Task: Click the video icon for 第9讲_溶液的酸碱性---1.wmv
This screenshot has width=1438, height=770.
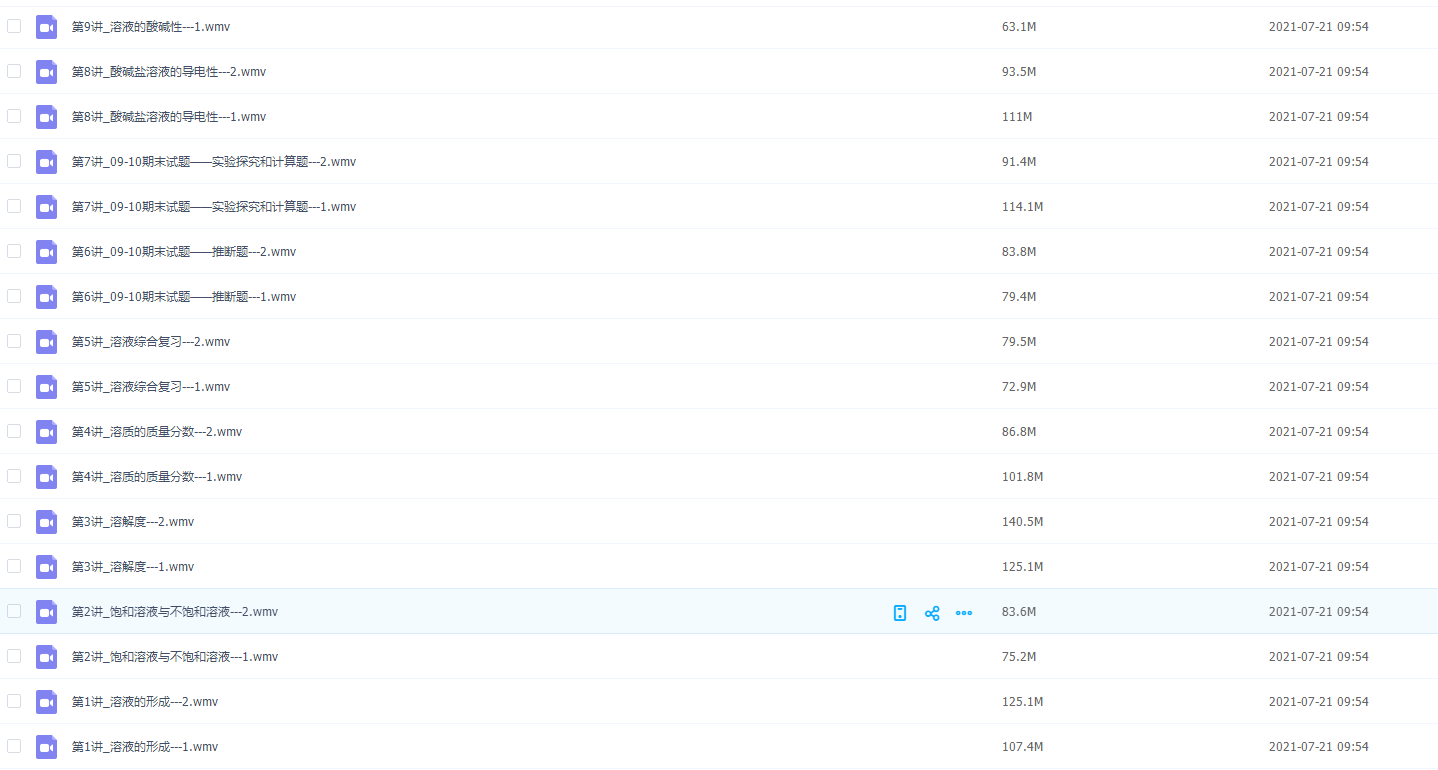Action: [46, 27]
